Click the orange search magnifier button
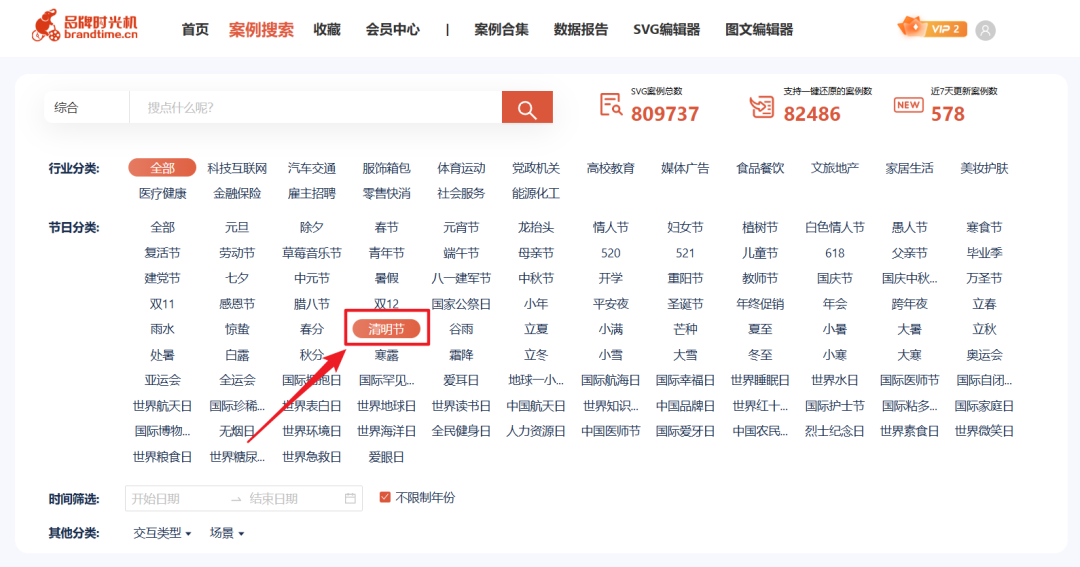Image resolution: width=1080 pixels, height=567 pixels. coord(527,107)
